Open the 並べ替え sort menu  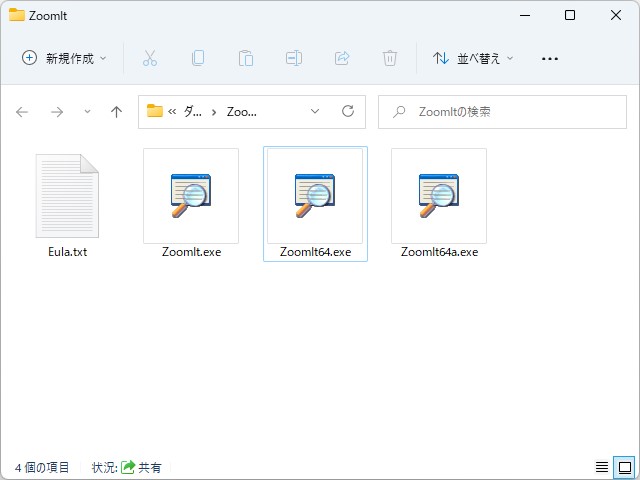coord(473,58)
